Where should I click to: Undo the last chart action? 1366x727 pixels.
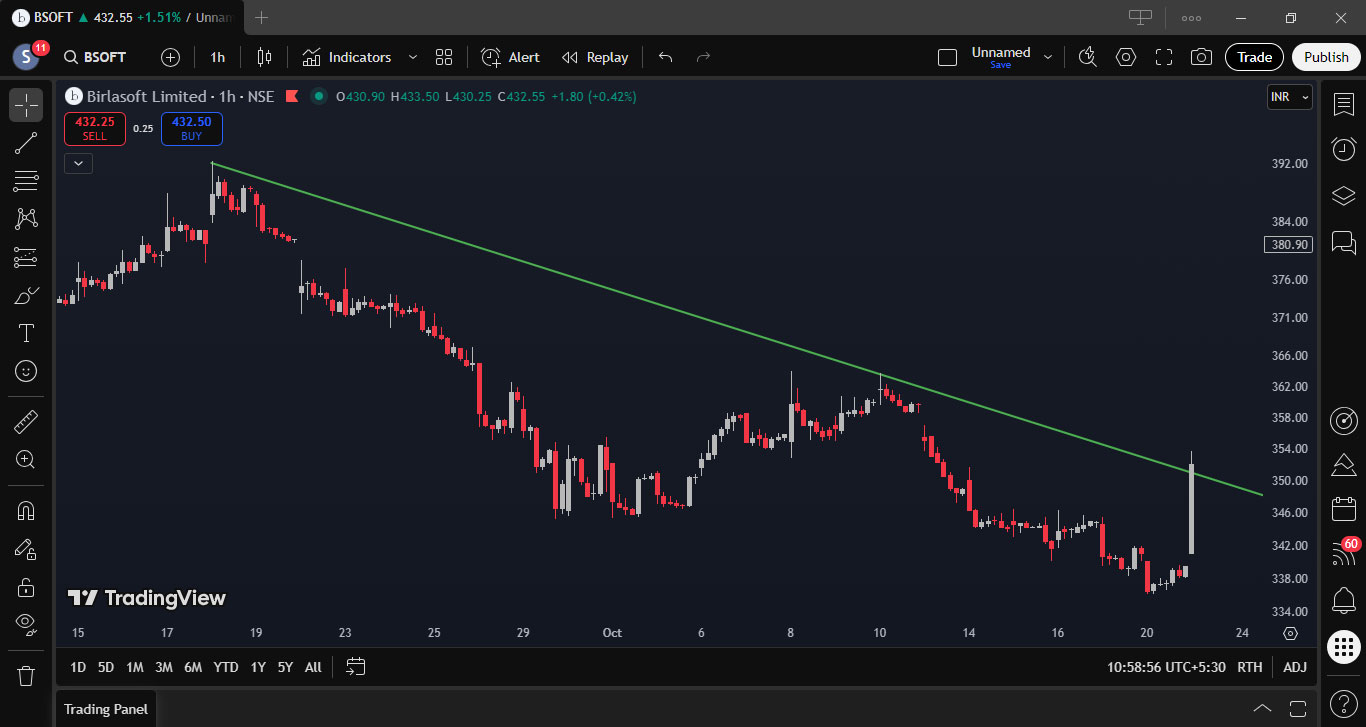tap(665, 57)
